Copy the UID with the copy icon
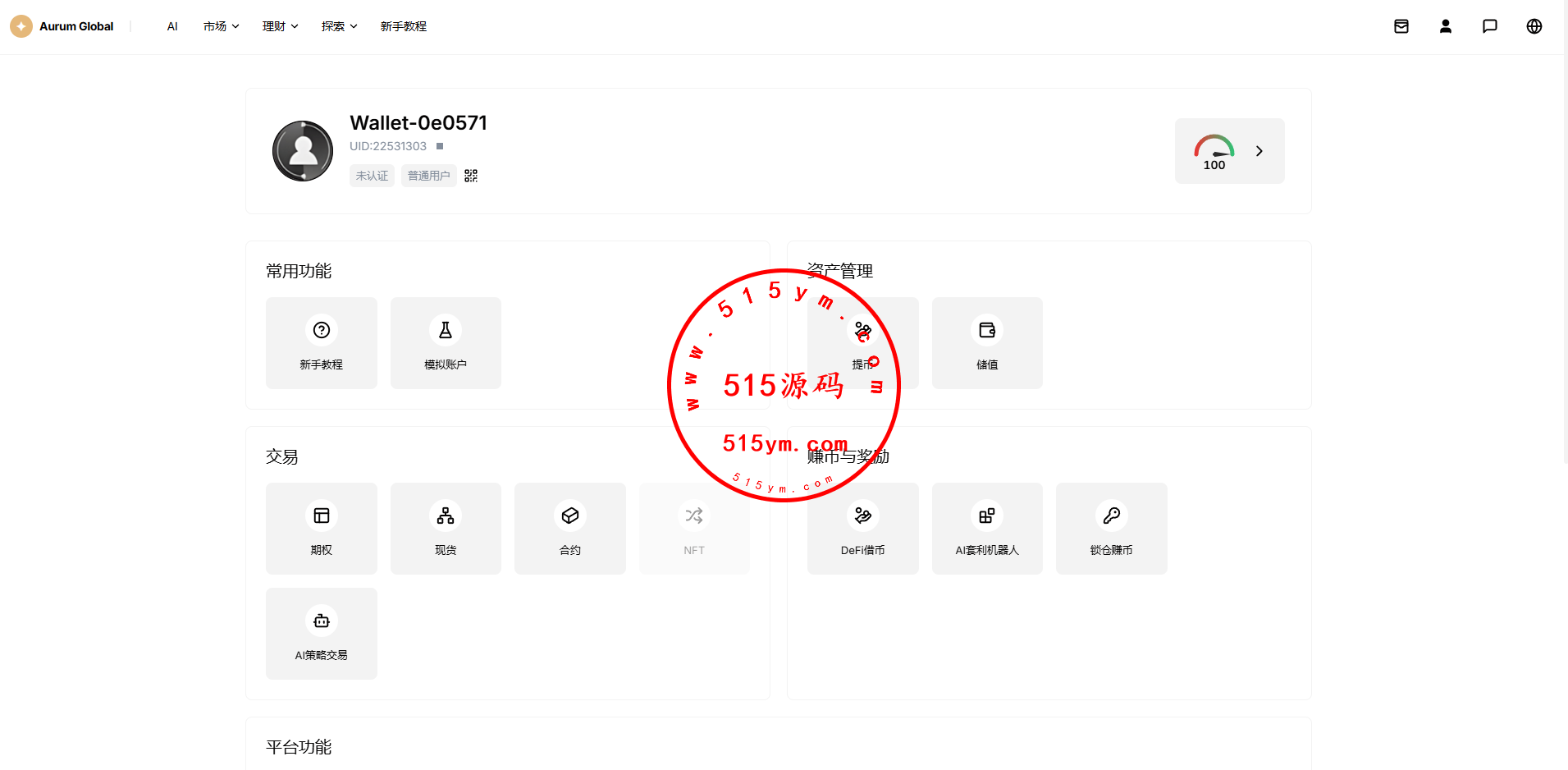This screenshot has width=1568, height=770. point(440,146)
